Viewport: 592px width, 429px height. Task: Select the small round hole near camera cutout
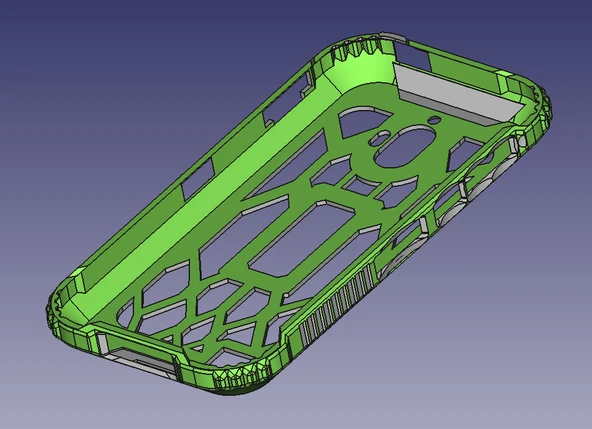tap(435, 120)
